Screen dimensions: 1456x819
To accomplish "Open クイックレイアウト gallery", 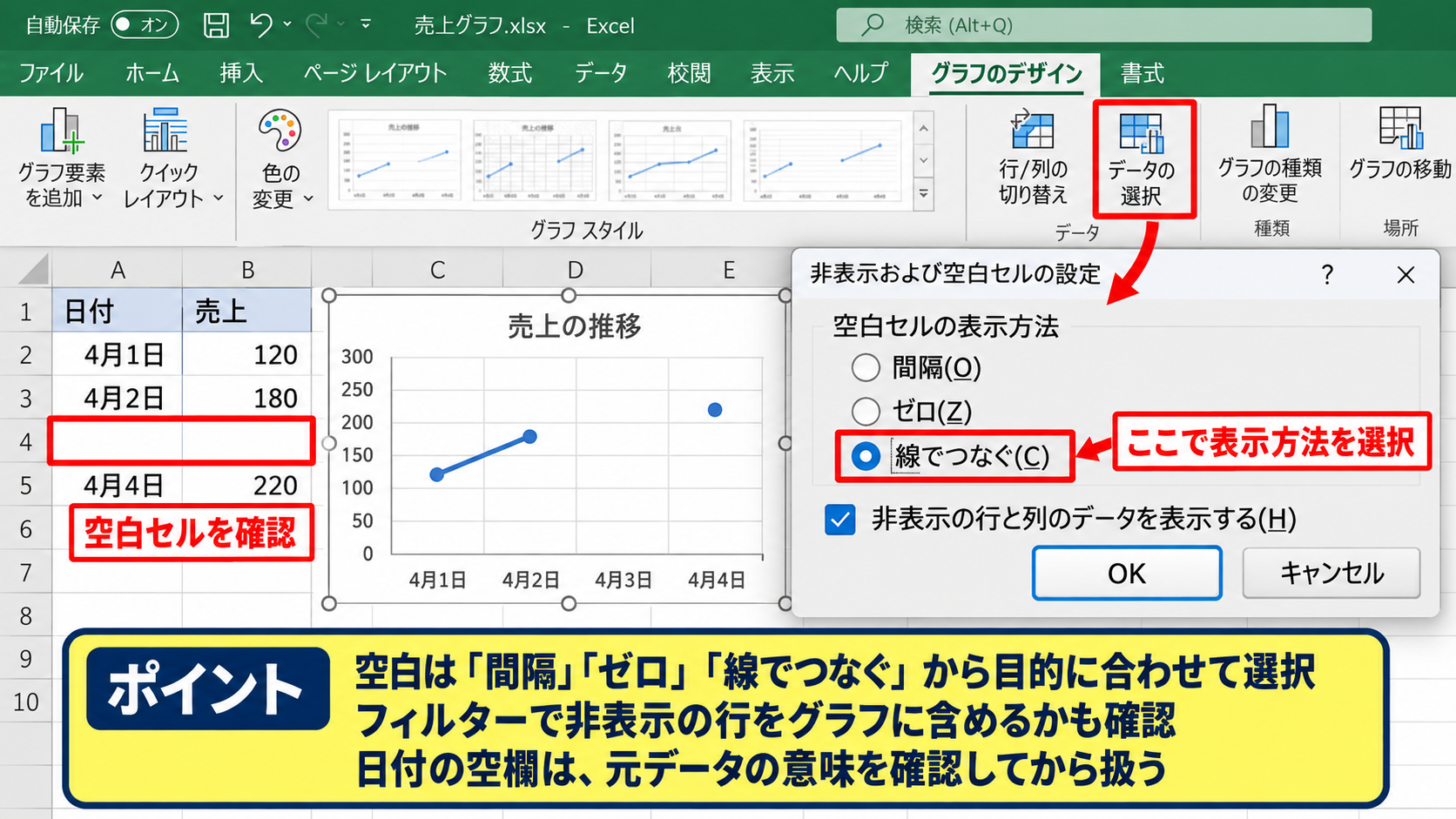I will click(x=172, y=158).
